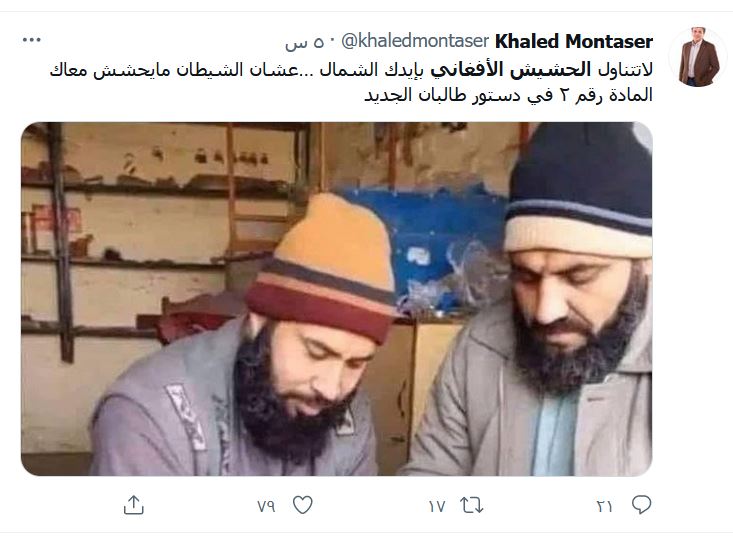The height and width of the screenshot is (537, 733).
Task: Open the share upload-arrow icon
Action: tap(134, 505)
